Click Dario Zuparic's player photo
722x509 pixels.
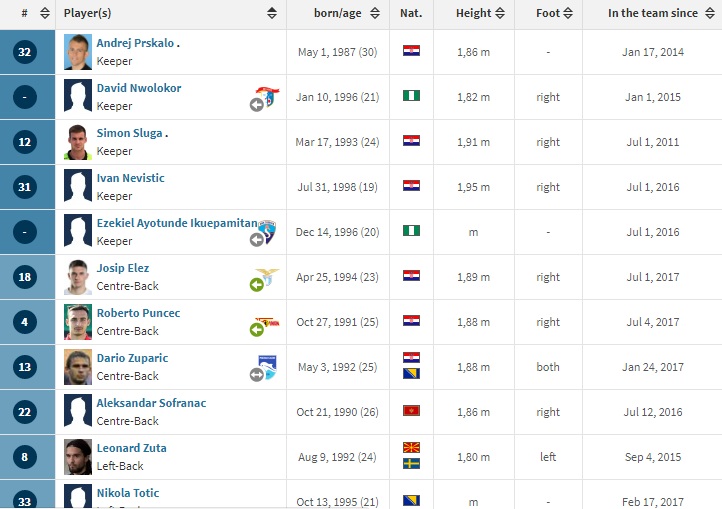(77, 366)
